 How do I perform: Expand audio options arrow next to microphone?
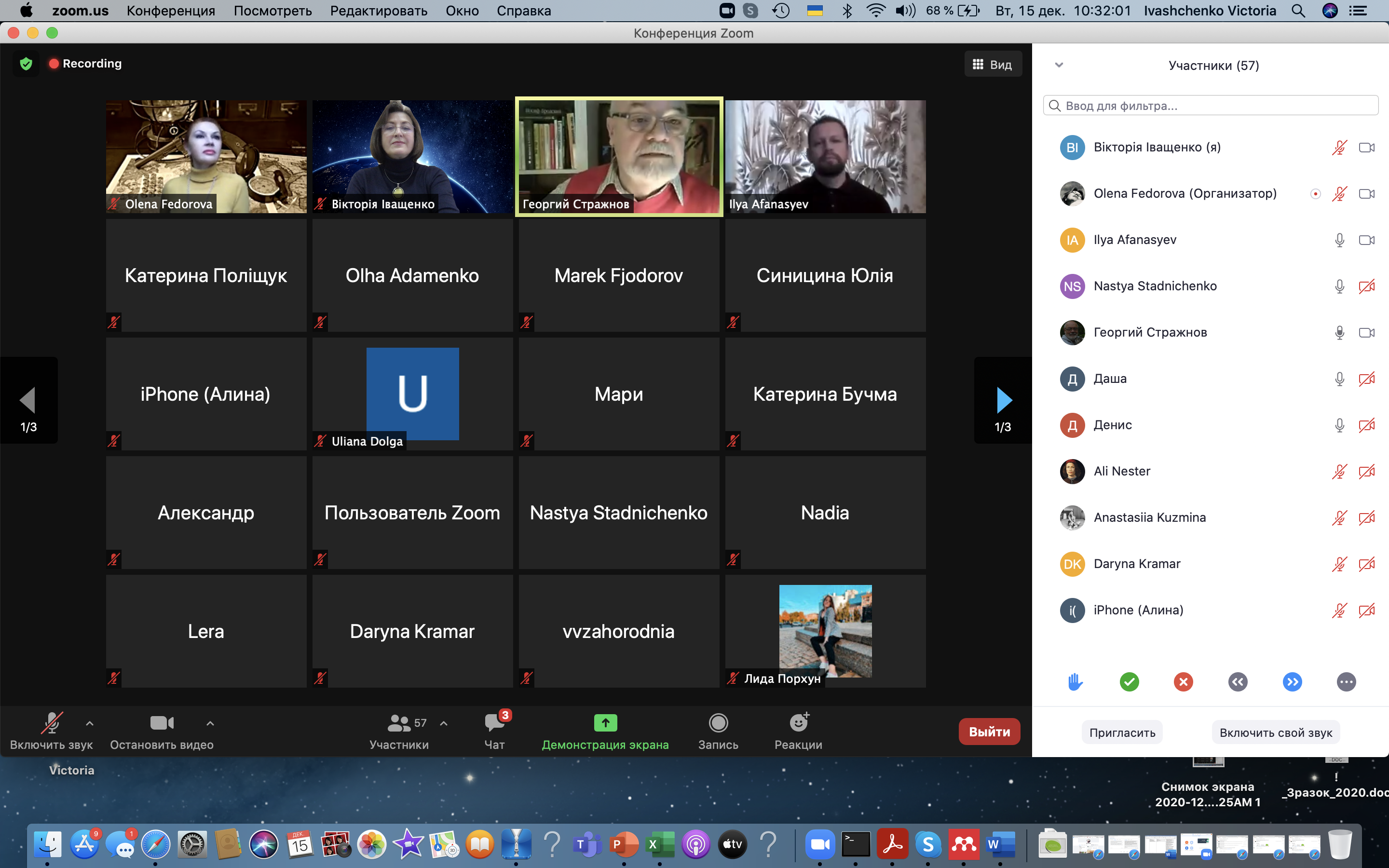pyautogui.click(x=90, y=723)
